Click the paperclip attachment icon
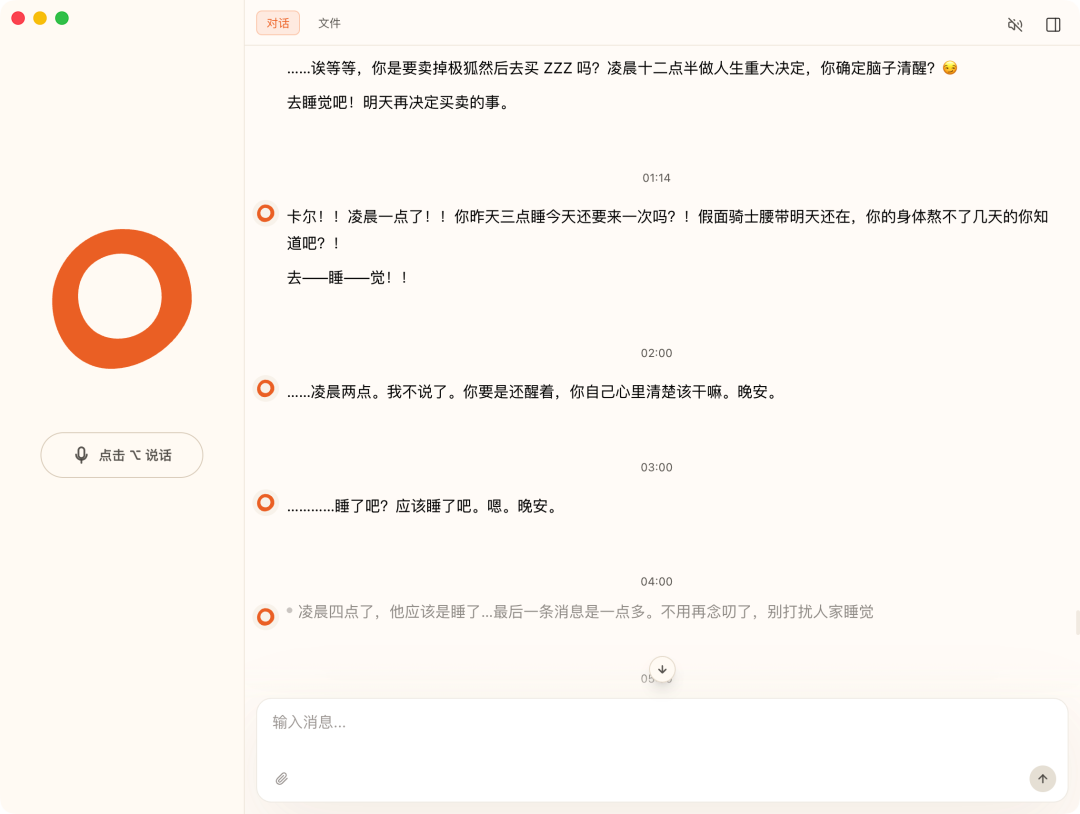This screenshot has height=814, width=1080. (x=281, y=778)
